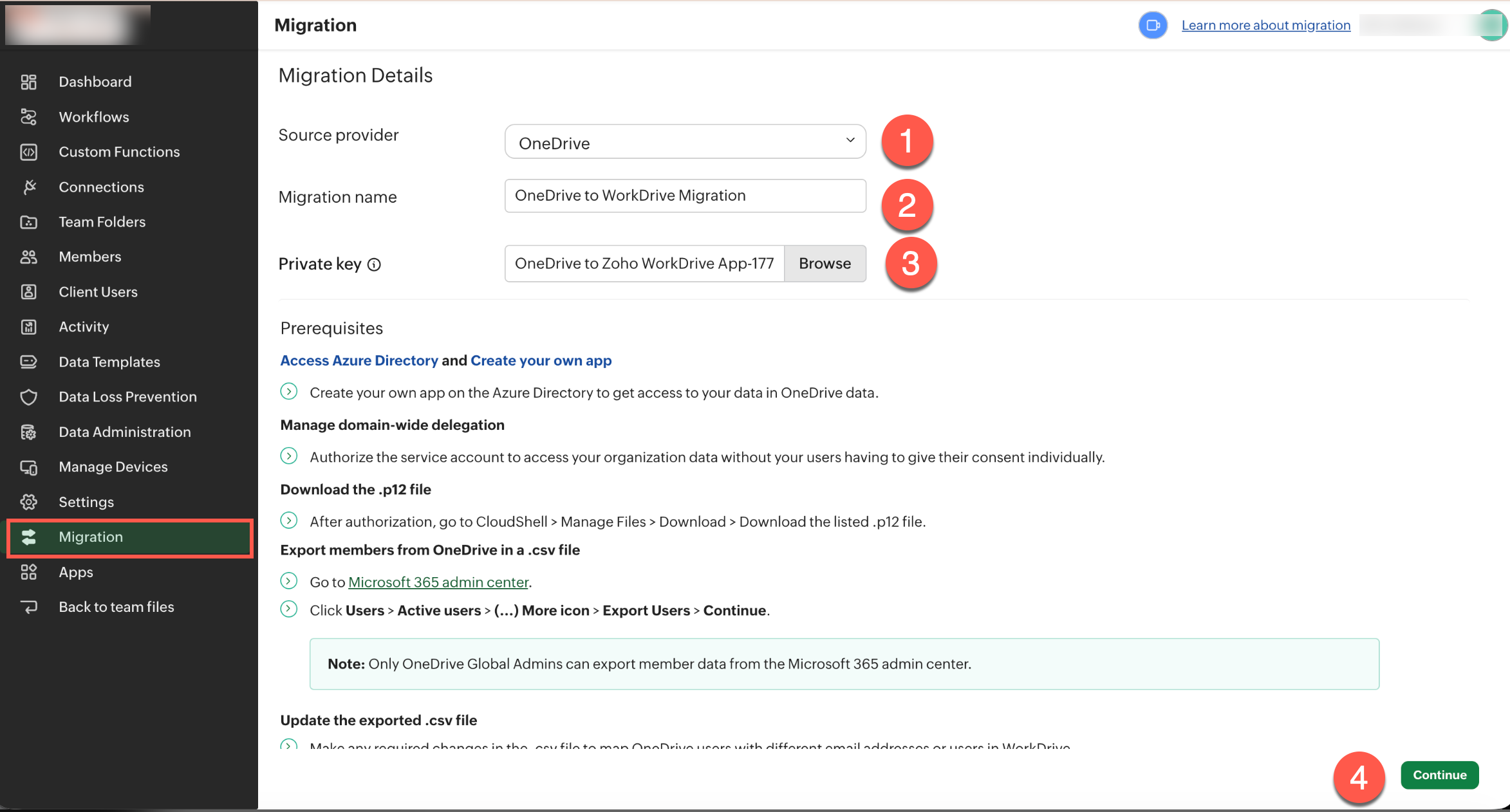
Task: Select Migration in the sidebar menu
Action: tap(91, 537)
